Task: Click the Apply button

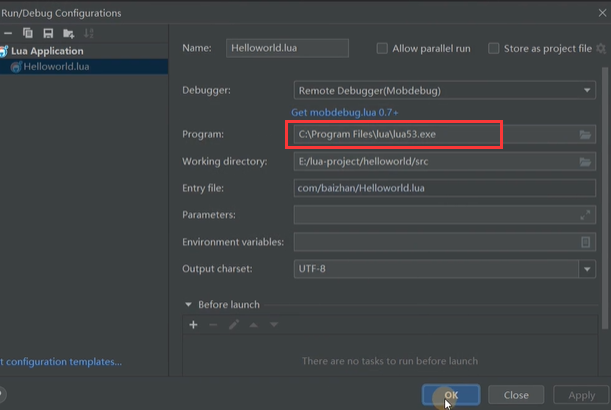Action: coord(581,395)
